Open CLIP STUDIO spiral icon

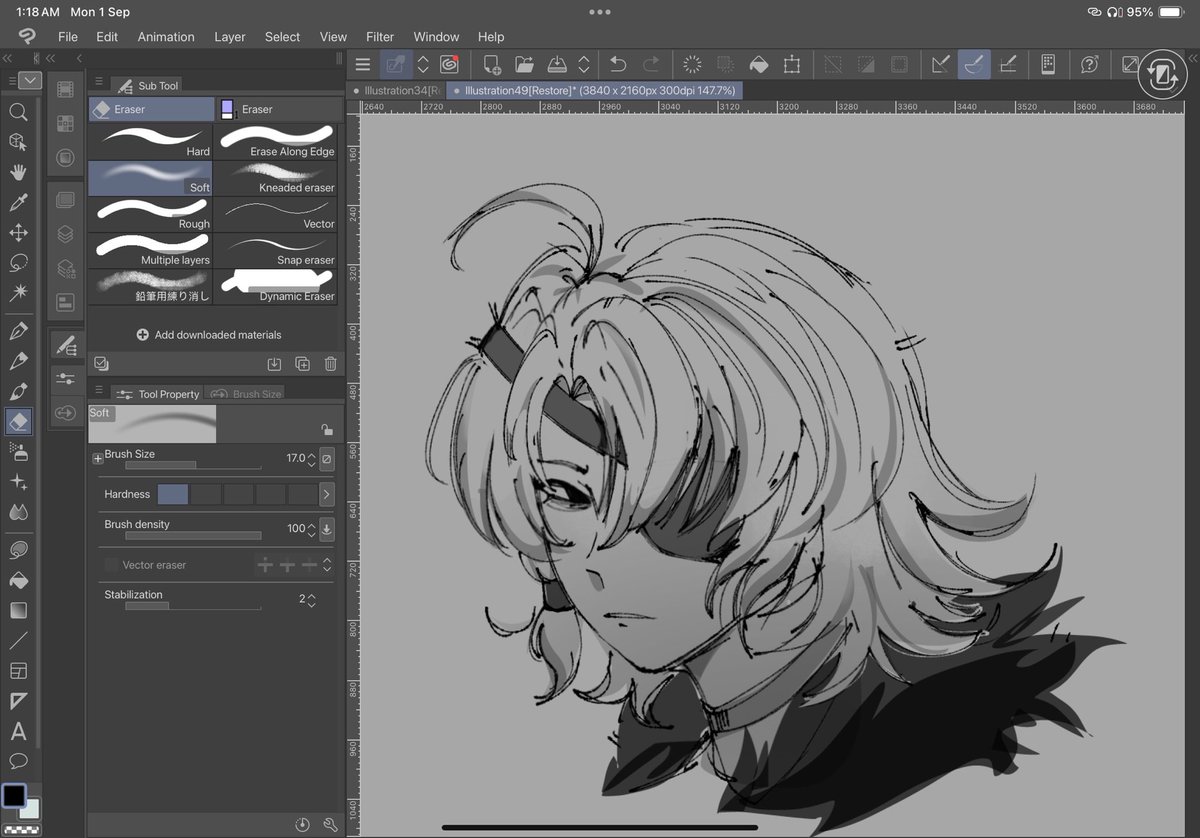[449, 64]
